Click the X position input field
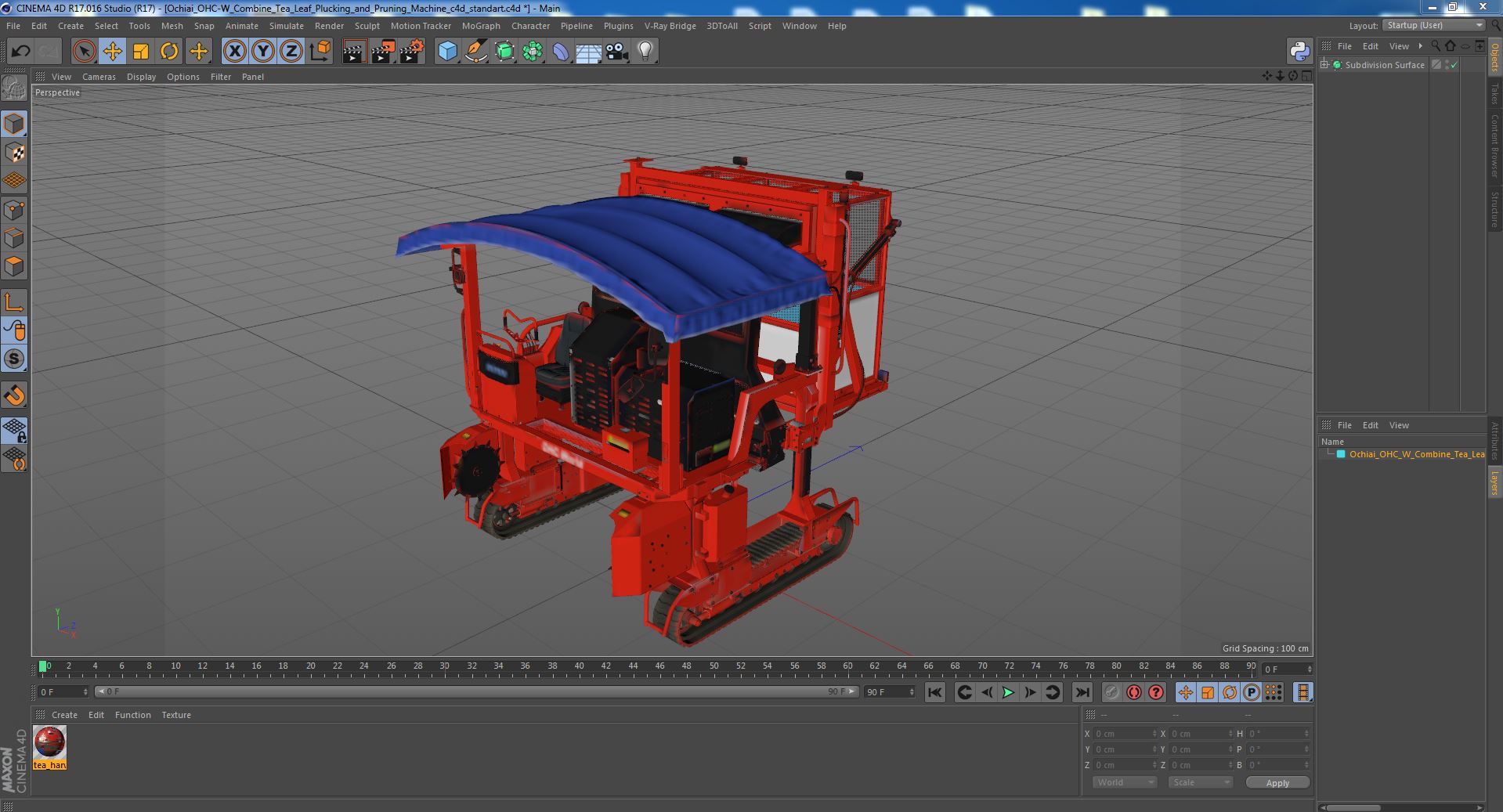This screenshot has height=812, width=1503. point(1125,734)
